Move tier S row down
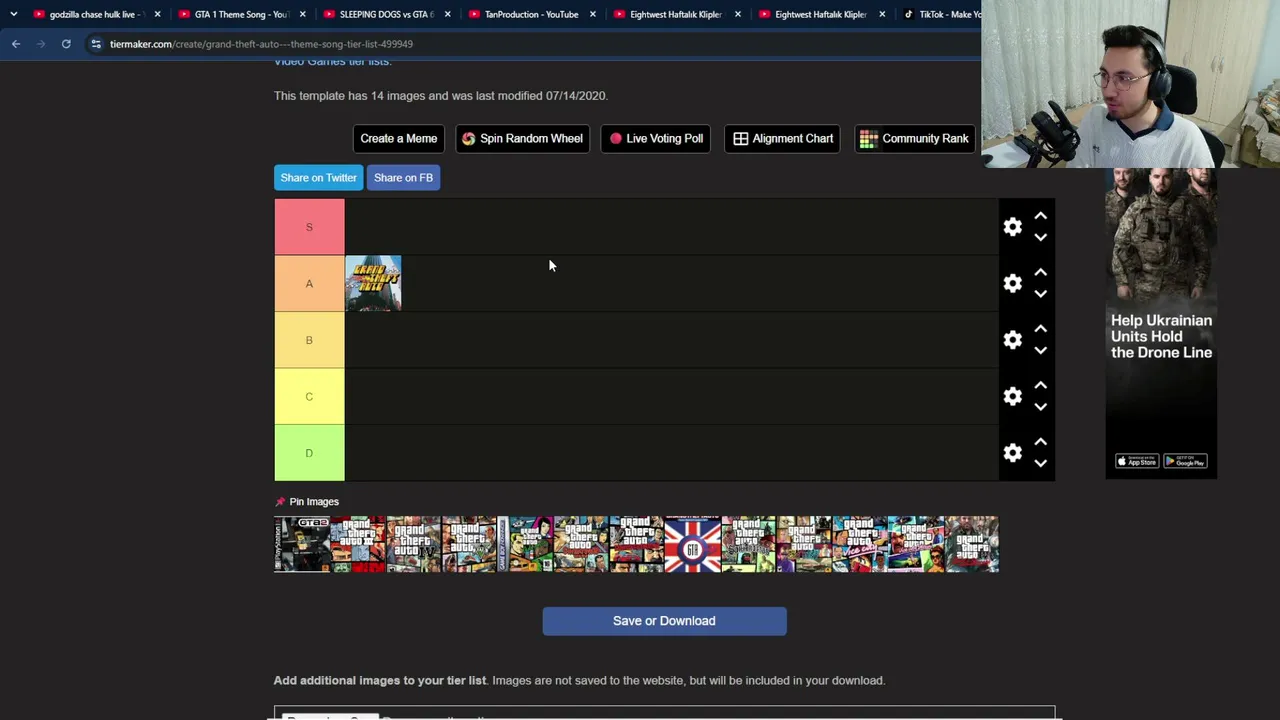 tap(1041, 238)
